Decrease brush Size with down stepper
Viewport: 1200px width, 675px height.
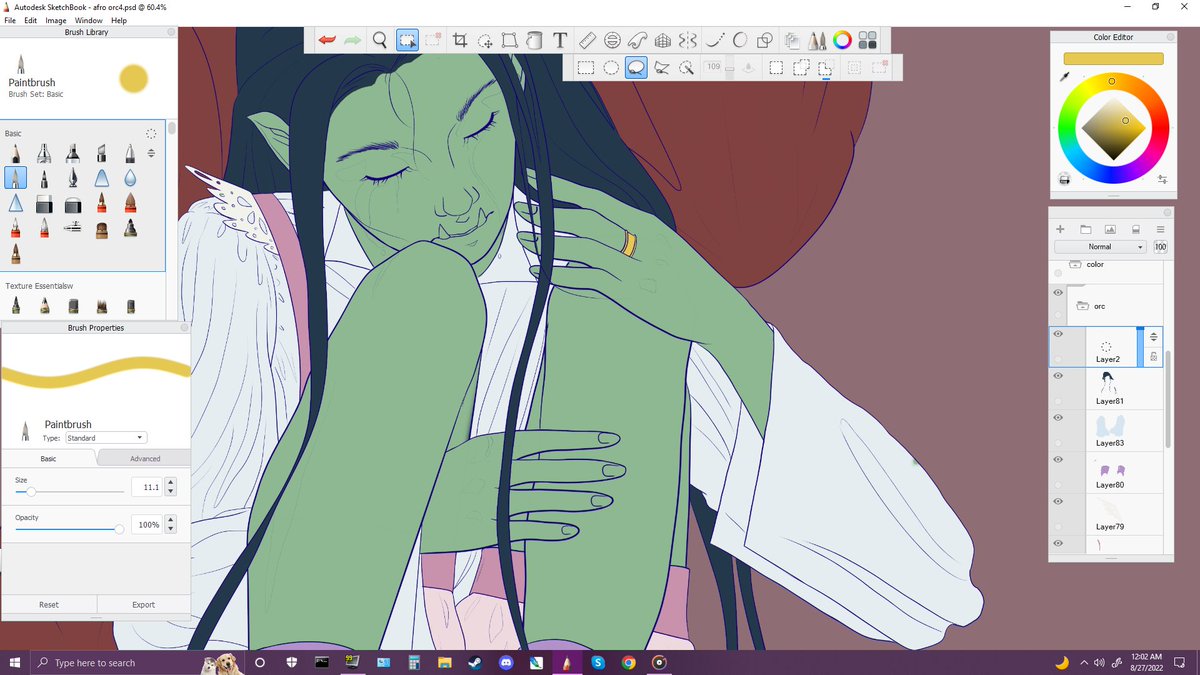pyautogui.click(x=170, y=492)
